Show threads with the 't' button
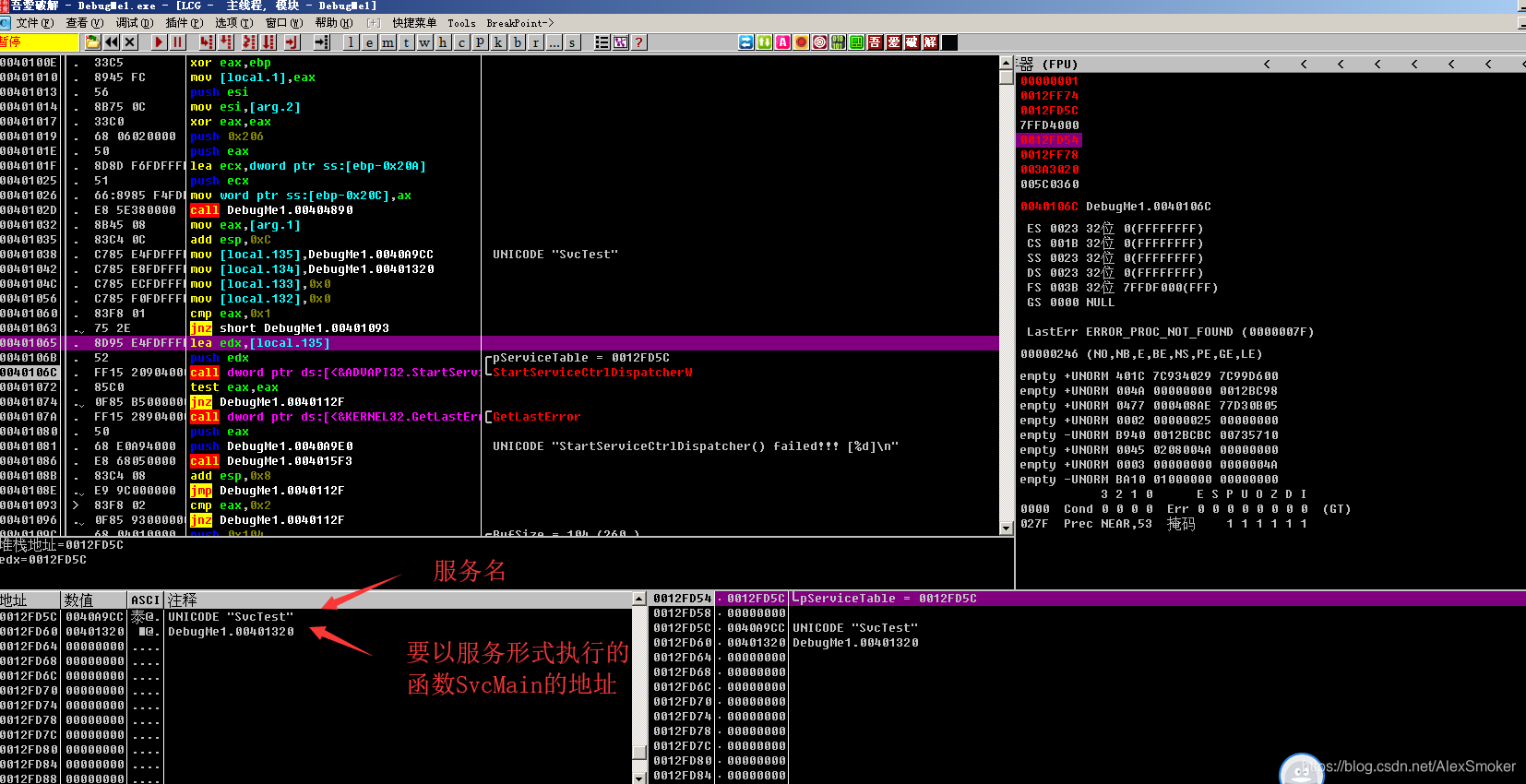This screenshot has width=1526, height=784. pyautogui.click(x=407, y=42)
